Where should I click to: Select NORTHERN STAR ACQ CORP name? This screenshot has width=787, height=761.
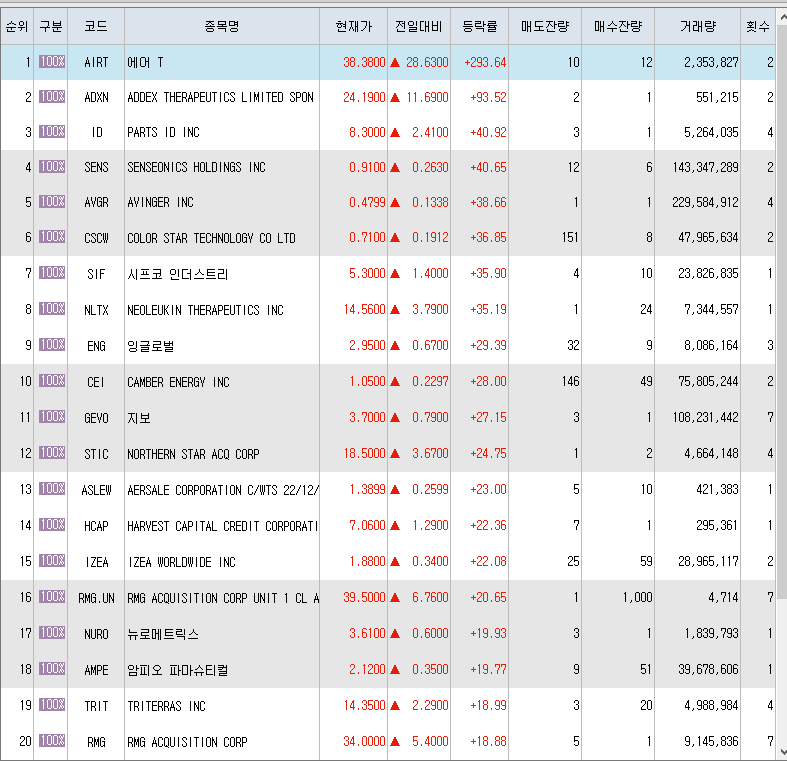coord(193,454)
